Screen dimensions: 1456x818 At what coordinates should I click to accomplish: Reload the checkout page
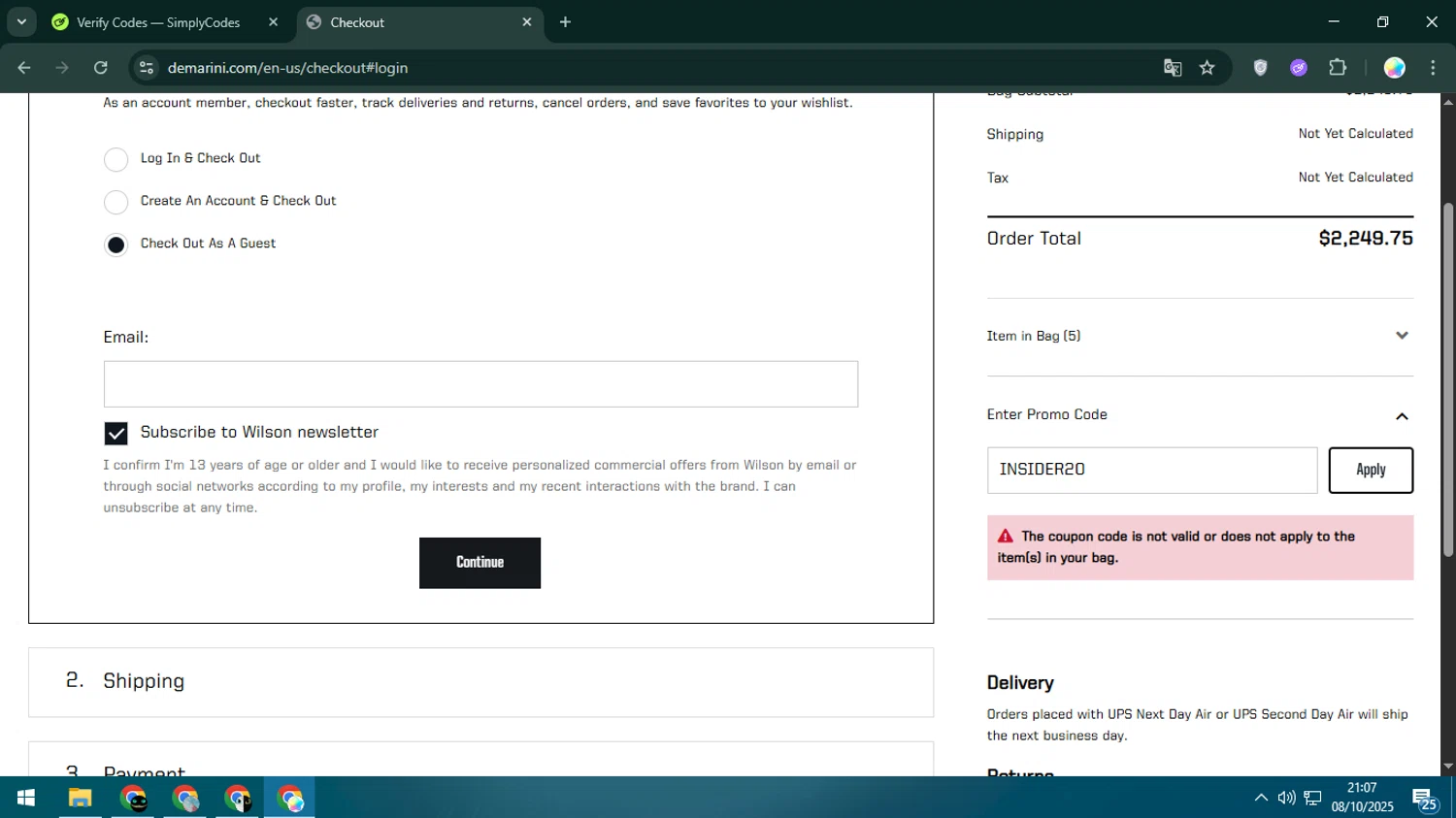coord(100,68)
